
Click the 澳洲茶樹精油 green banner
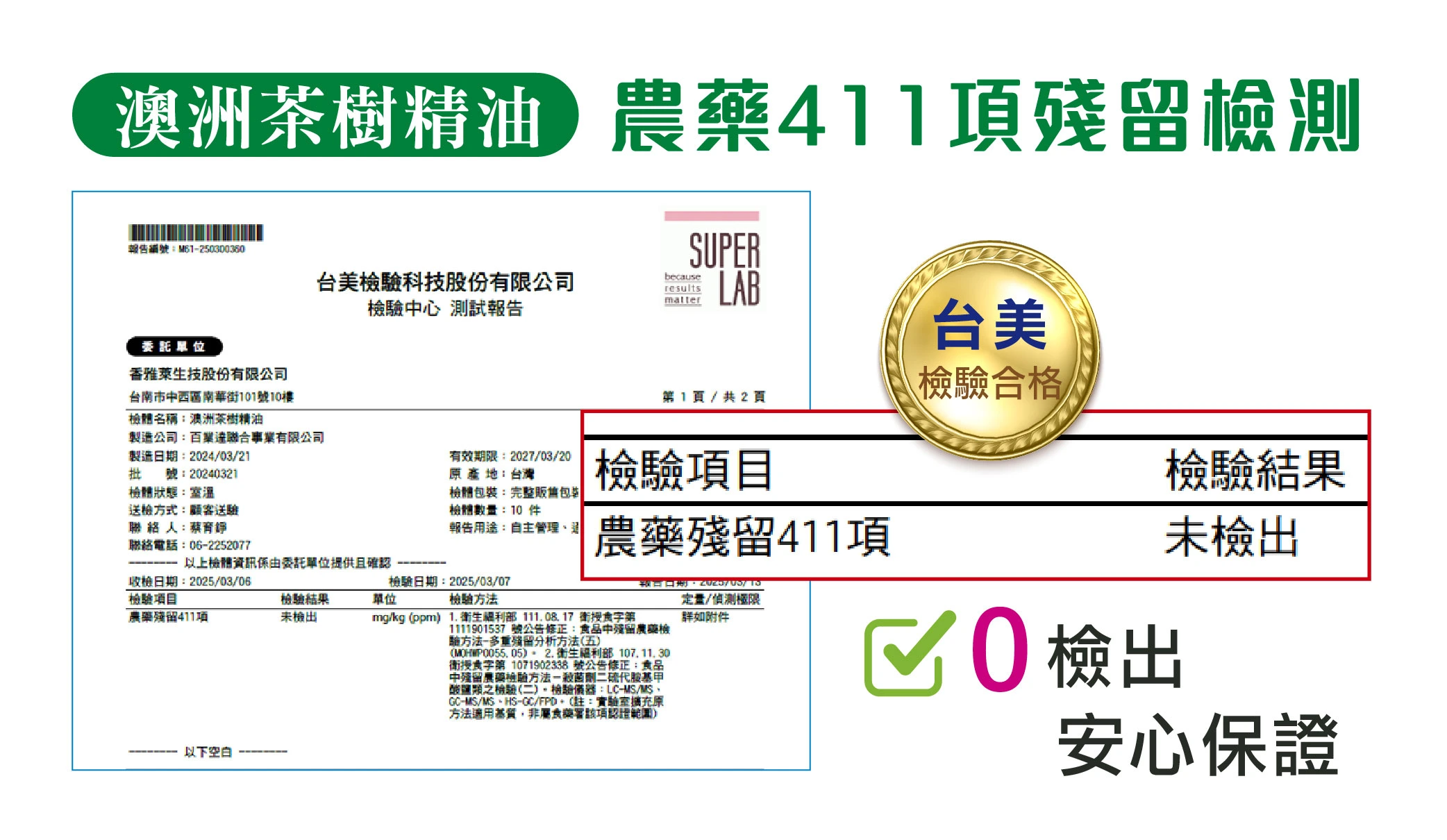(325, 115)
